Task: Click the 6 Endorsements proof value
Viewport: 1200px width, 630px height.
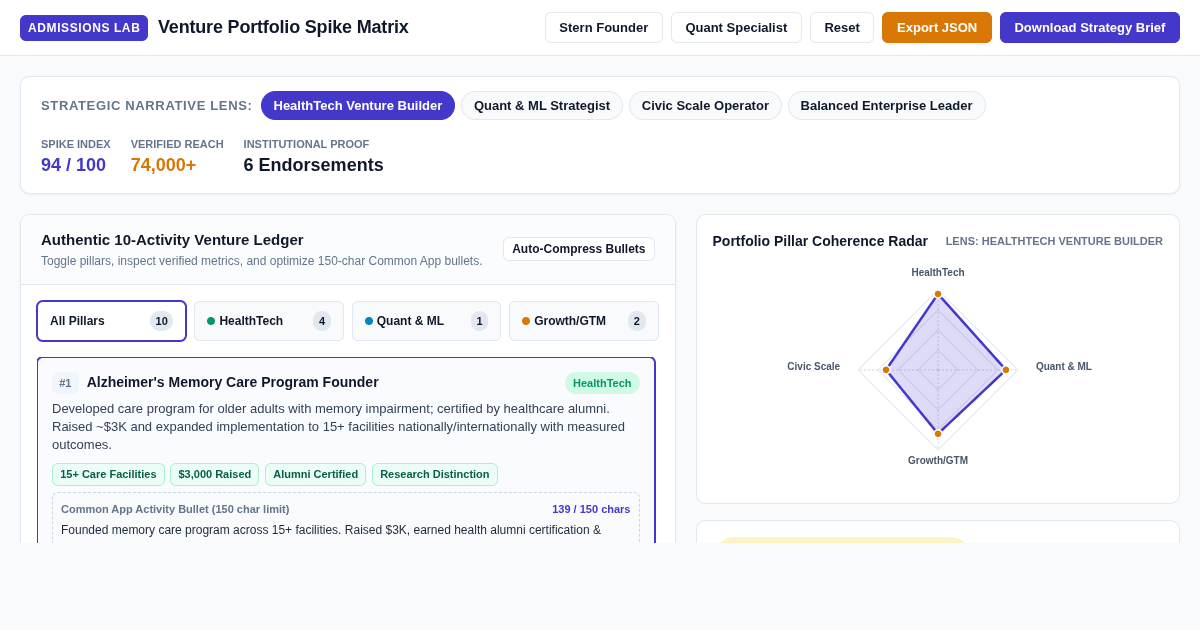Action: (x=314, y=165)
